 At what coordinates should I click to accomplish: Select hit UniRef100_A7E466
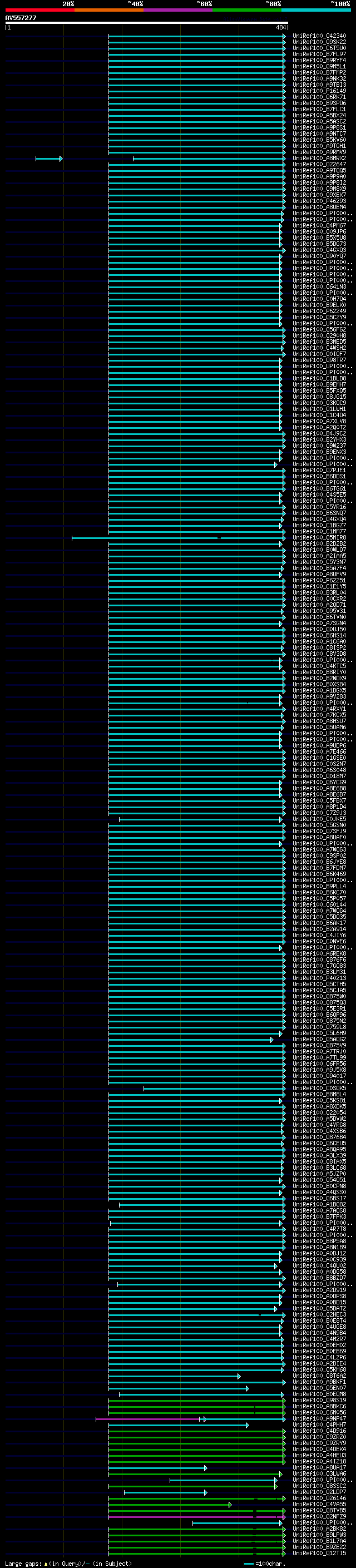(x=319, y=752)
